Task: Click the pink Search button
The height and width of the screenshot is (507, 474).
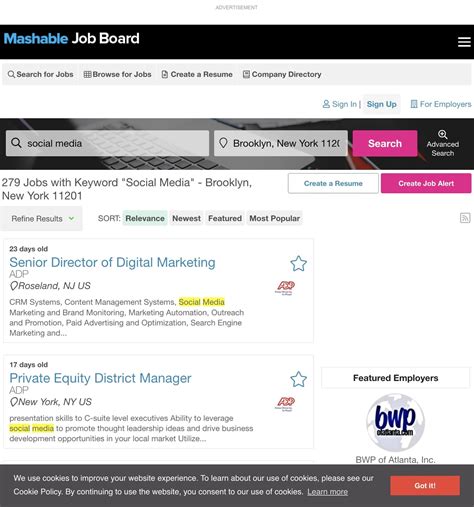Action: tap(385, 143)
